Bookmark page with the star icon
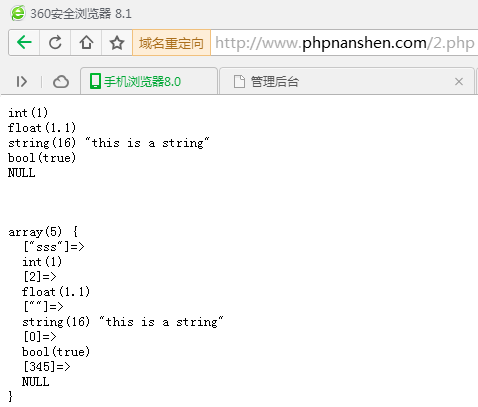The width and height of the screenshot is (478, 407). point(117,43)
